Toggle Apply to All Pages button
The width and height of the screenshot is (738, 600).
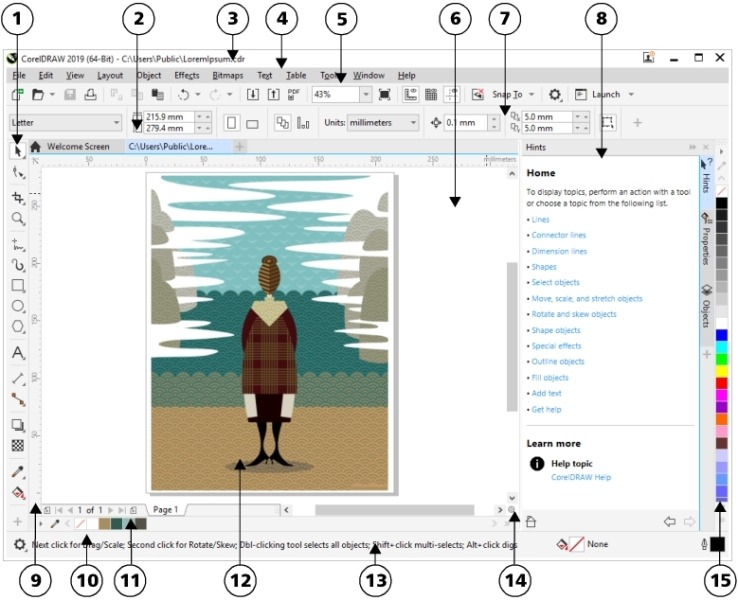(x=282, y=123)
